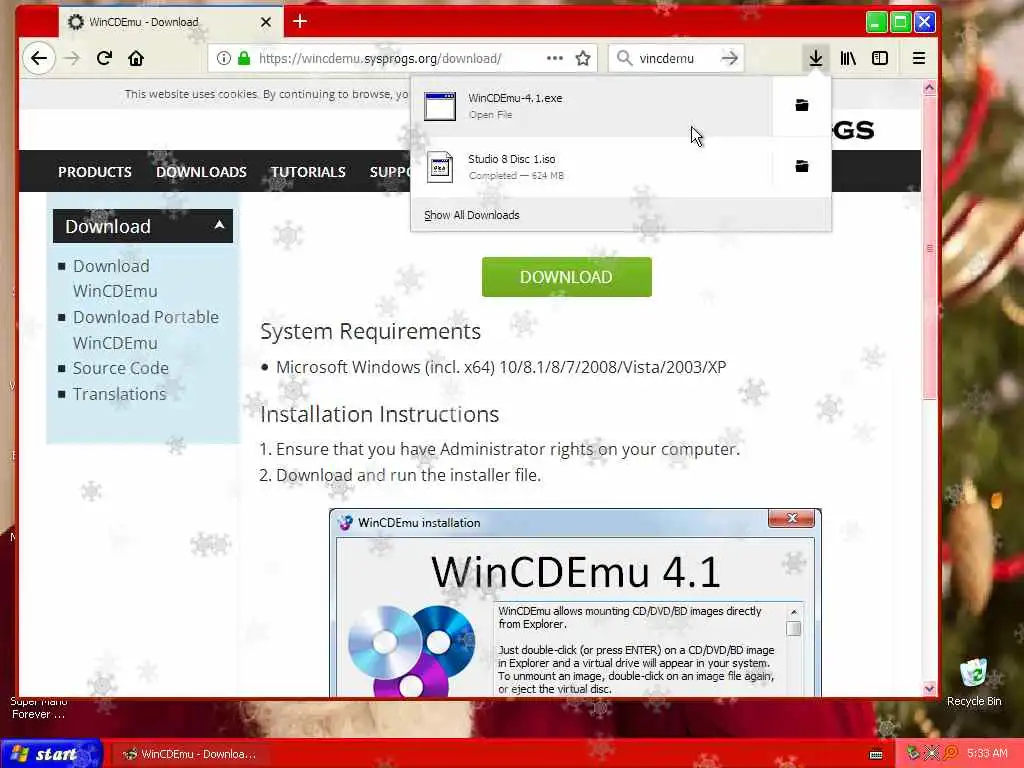
Task: Open the Translations link
Action: click(x=120, y=394)
